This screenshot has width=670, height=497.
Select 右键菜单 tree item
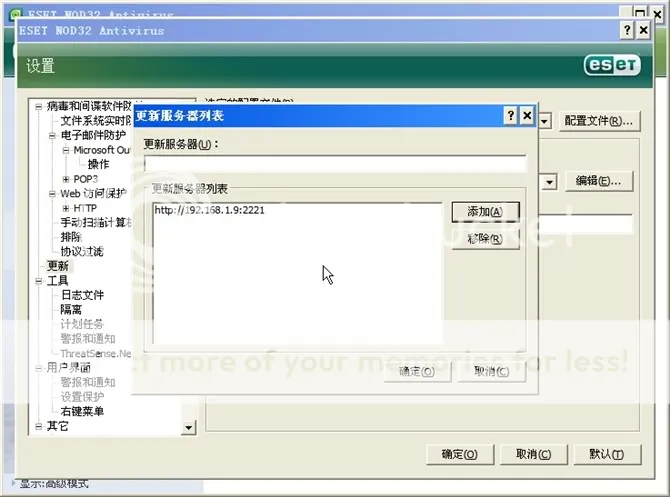click(82, 411)
